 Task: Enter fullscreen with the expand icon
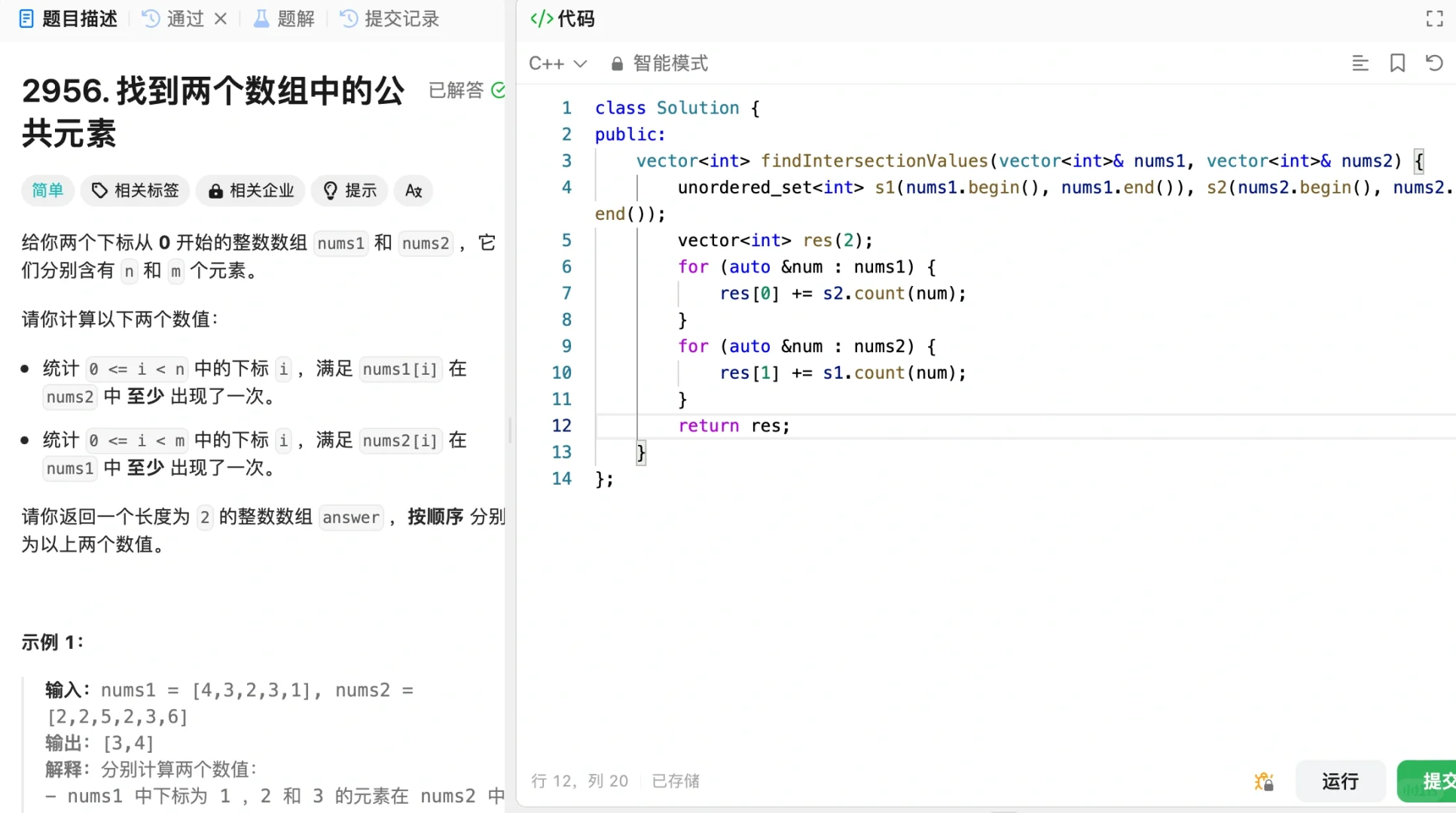click(1435, 19)
